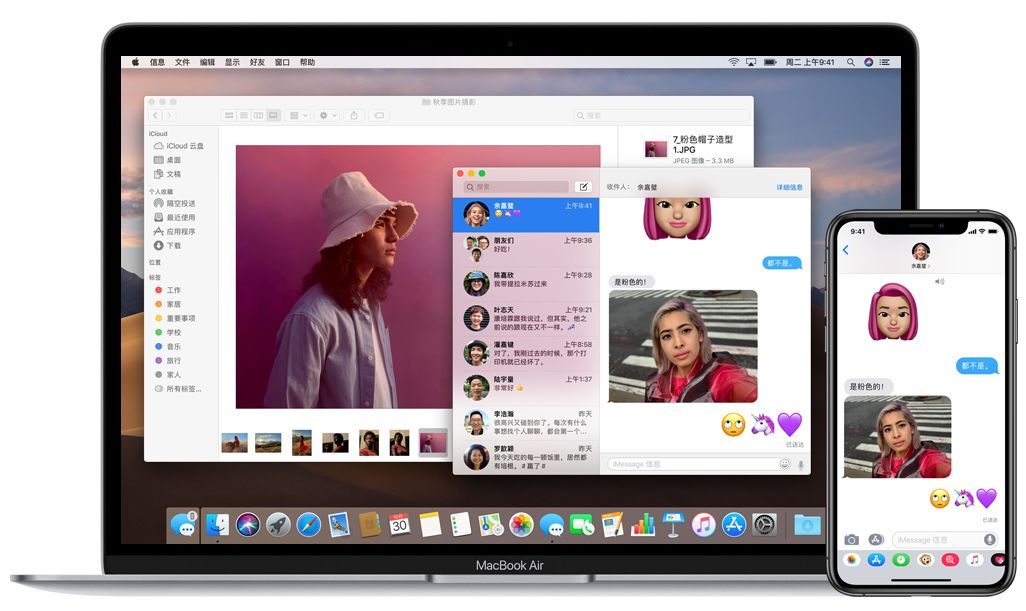Viewport: 1026px width, 611px height.
Task: Open Safari from the Dock
Action: [309, 524]
